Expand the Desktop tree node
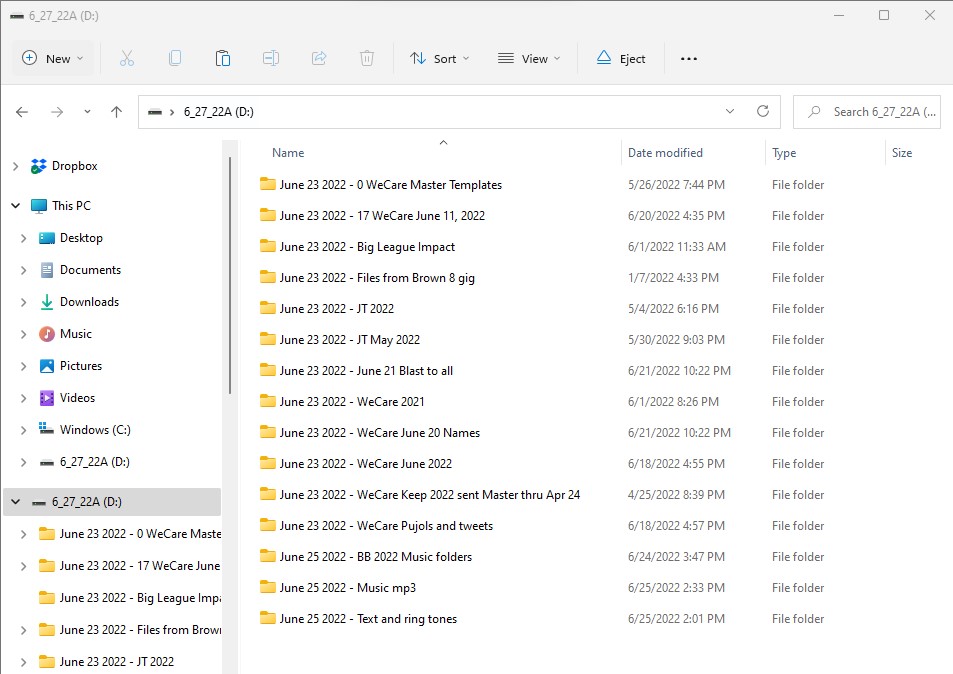 pos(24,238)
